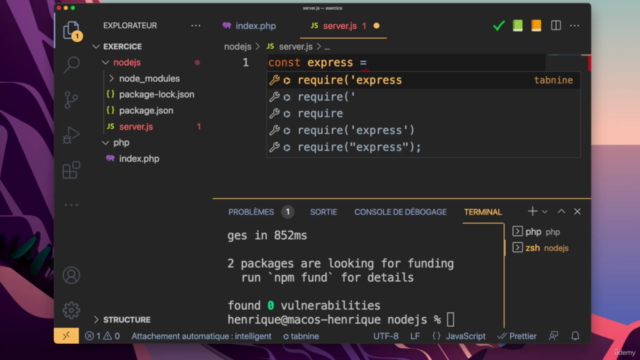
Task: Choose plain require suggestion
Action: 423,113
